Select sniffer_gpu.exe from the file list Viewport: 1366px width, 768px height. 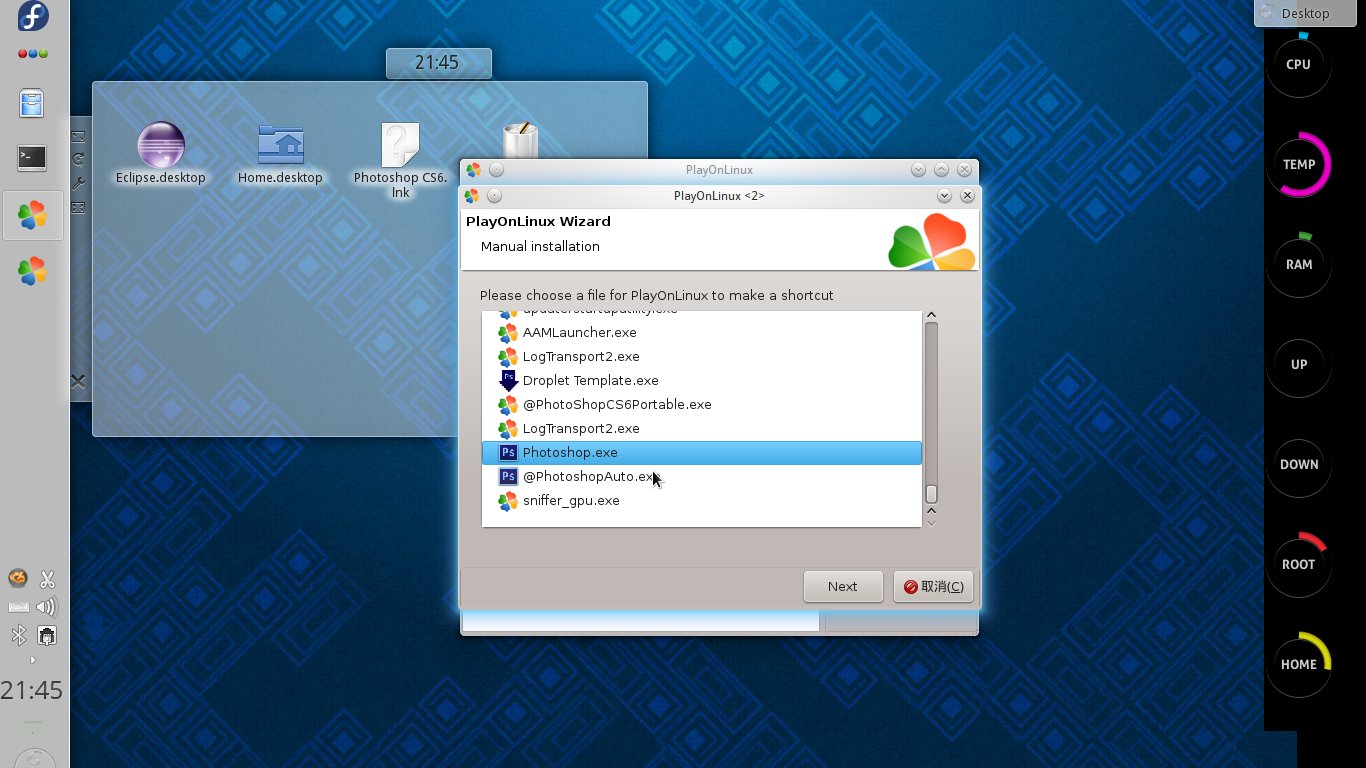click(701, 500)
